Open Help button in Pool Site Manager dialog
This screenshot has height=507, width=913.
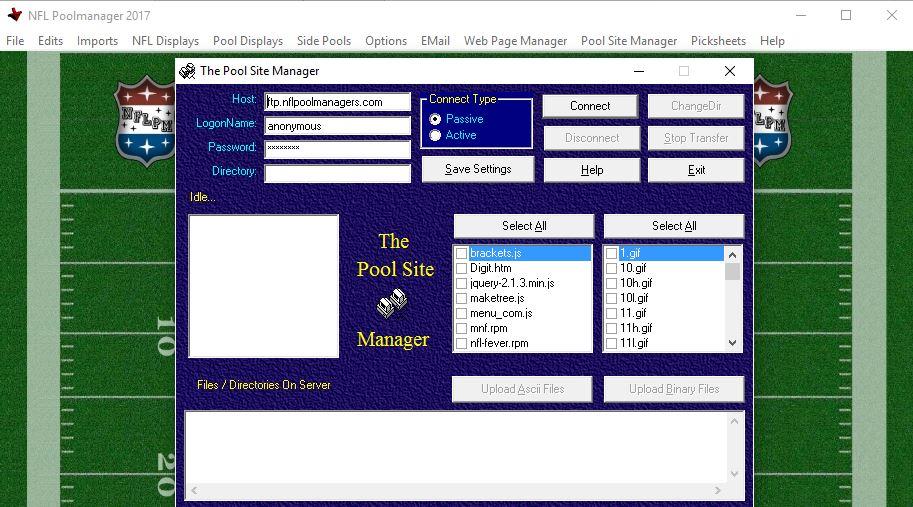592,170
